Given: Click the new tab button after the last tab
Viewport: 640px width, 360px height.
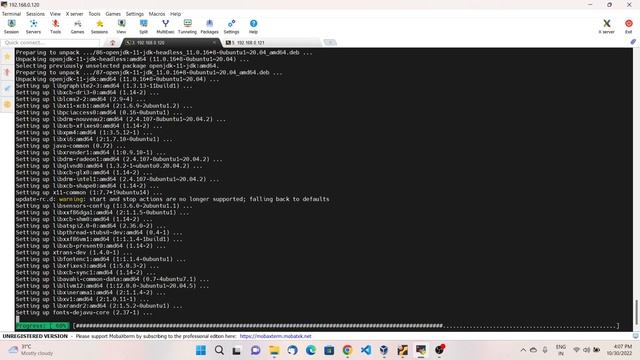Looking at the screenshot, I should coord(330,42).
